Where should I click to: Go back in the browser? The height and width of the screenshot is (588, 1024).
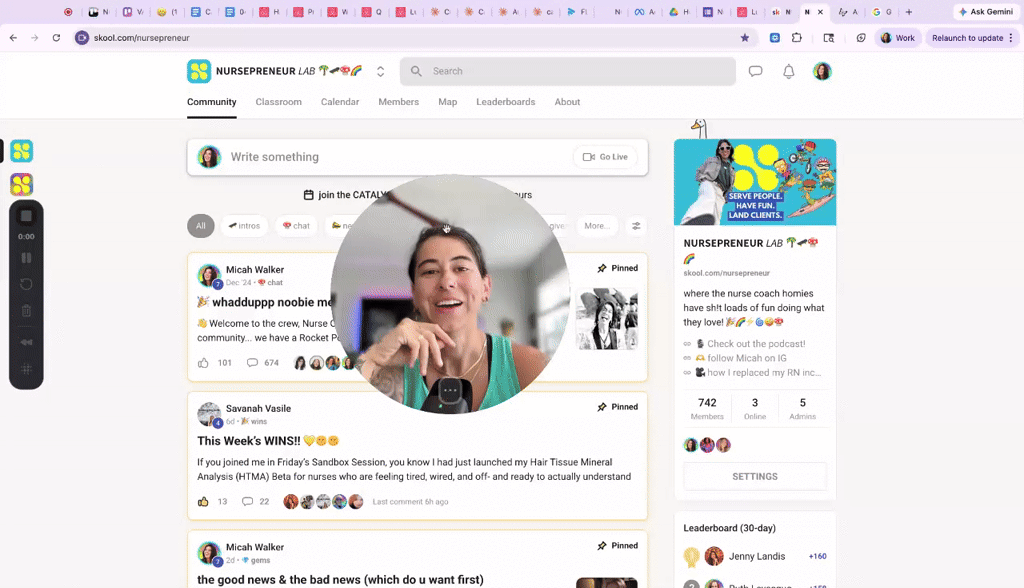tap(13, 38)
